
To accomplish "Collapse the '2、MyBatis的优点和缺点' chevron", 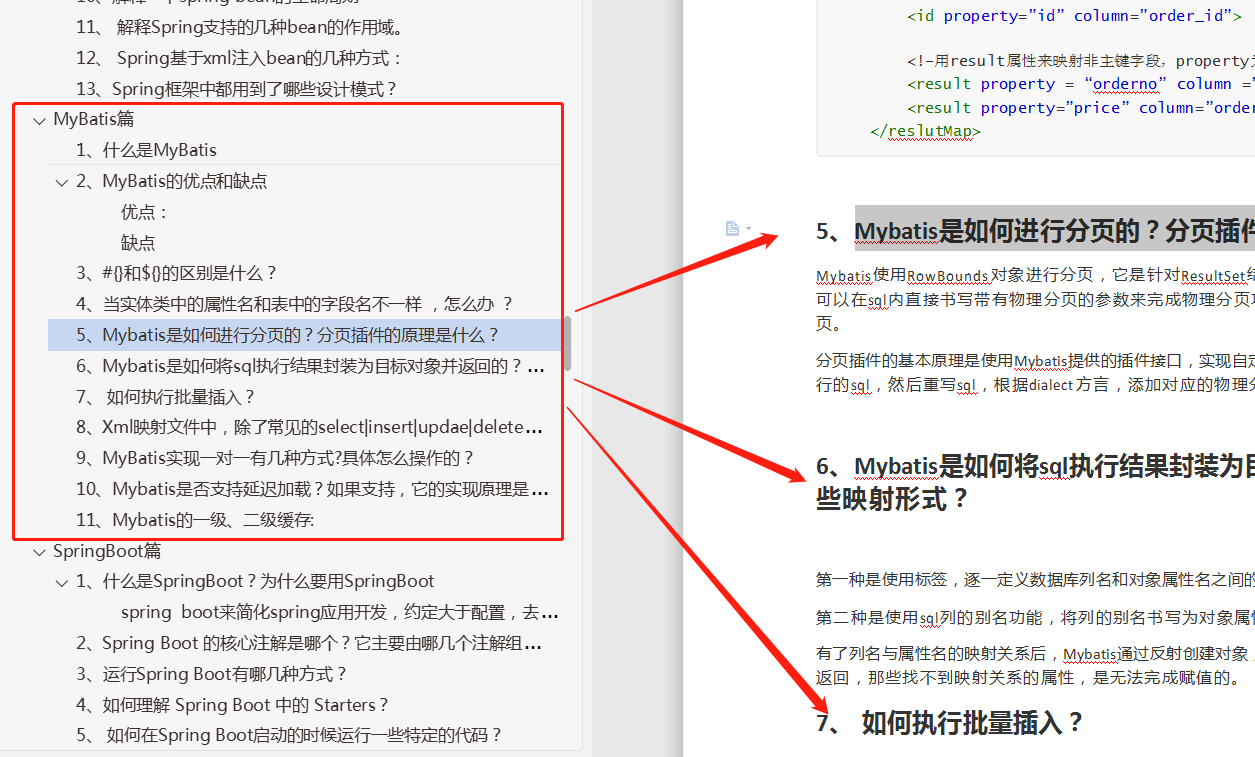I will point(62,182).
